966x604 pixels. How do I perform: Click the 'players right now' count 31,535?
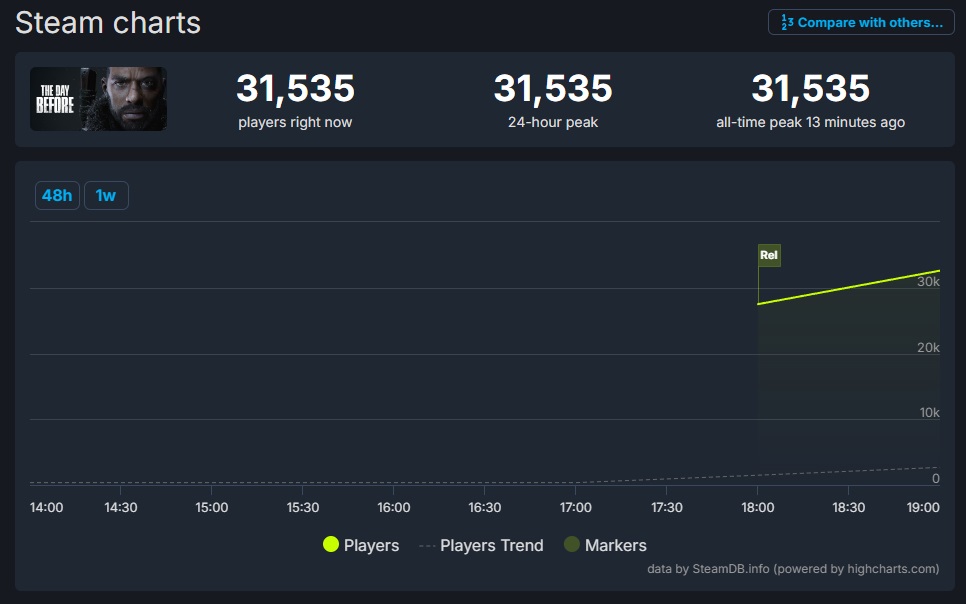click(295, 89)
